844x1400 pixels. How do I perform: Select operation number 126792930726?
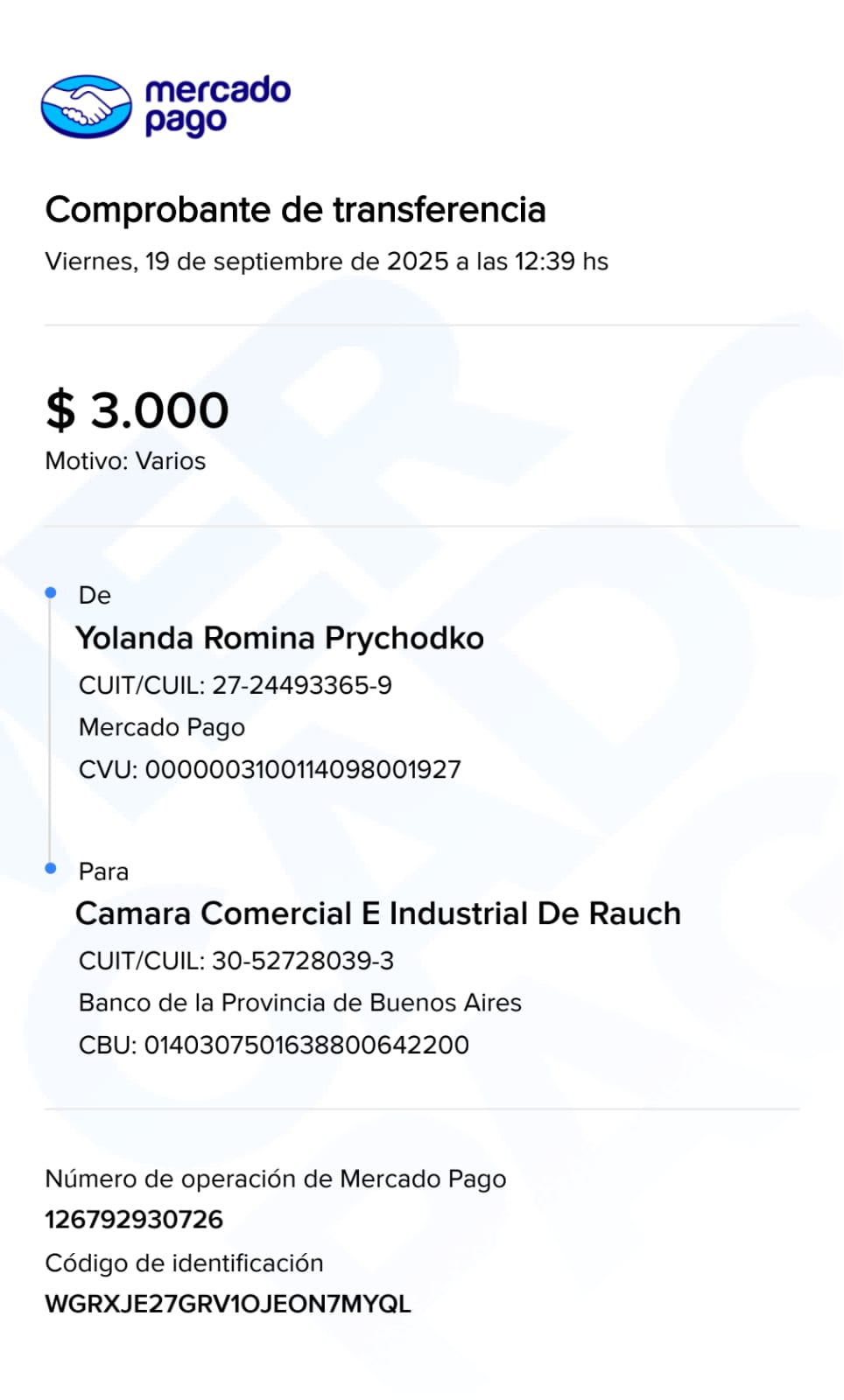click(134, 1219)
